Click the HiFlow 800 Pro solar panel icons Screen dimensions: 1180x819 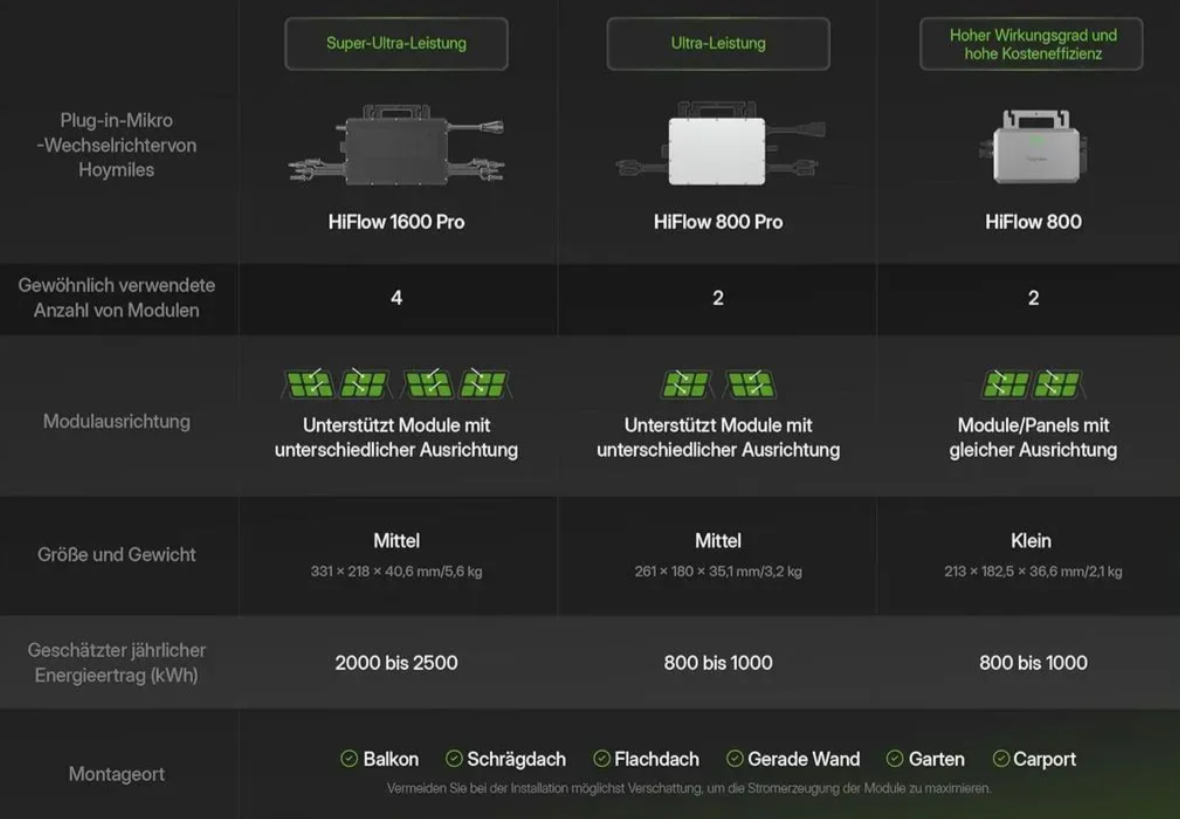pyautogui.click(x=718, y=383)
